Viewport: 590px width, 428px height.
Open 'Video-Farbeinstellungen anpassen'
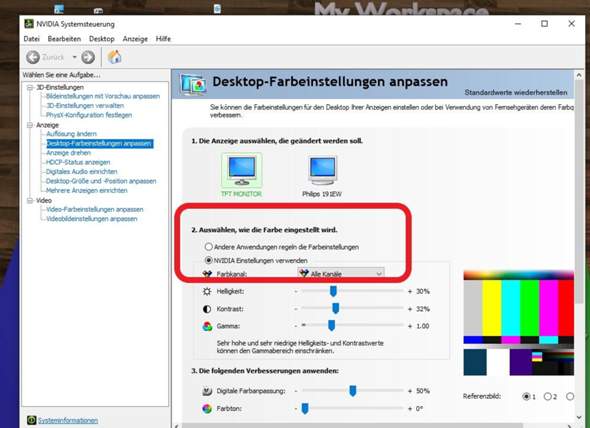click(x=94, y=209)
